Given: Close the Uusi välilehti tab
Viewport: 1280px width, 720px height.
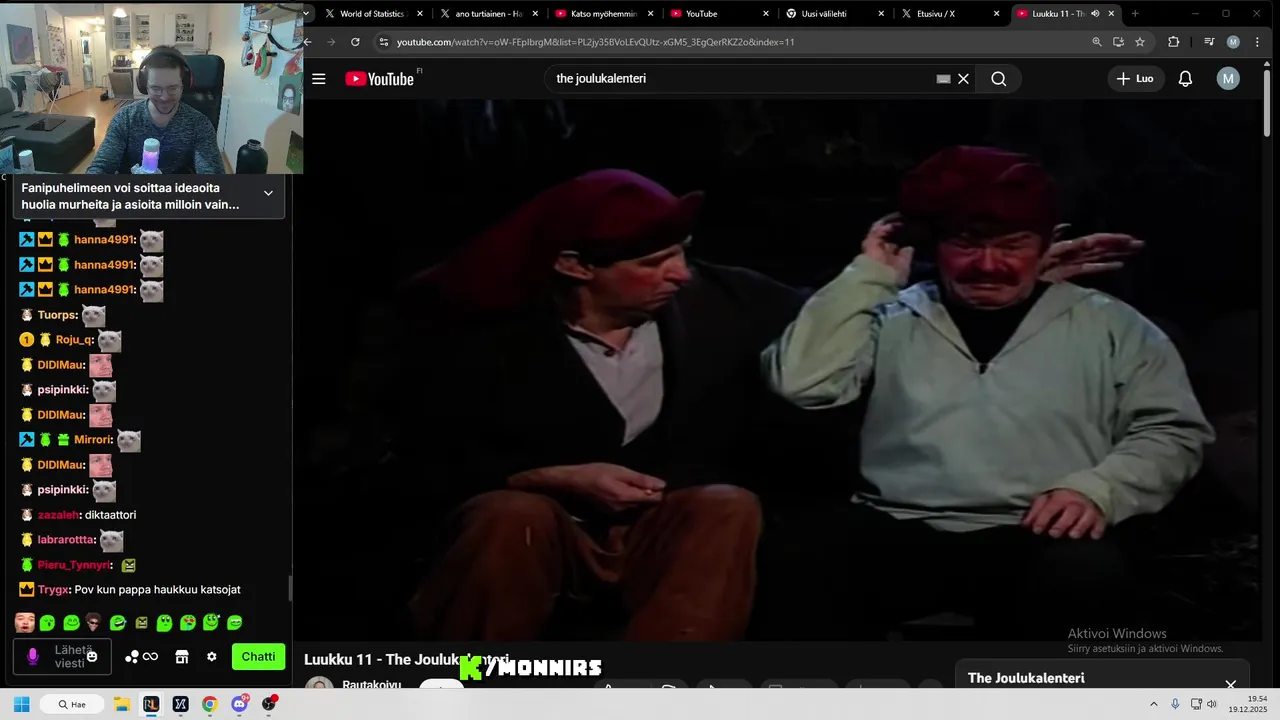Looking at the screenshot, I should [881, 14].
